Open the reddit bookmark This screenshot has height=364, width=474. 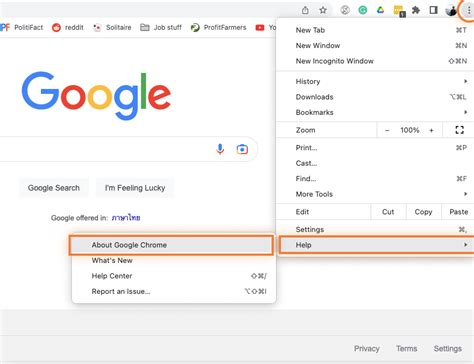point(68,27)
